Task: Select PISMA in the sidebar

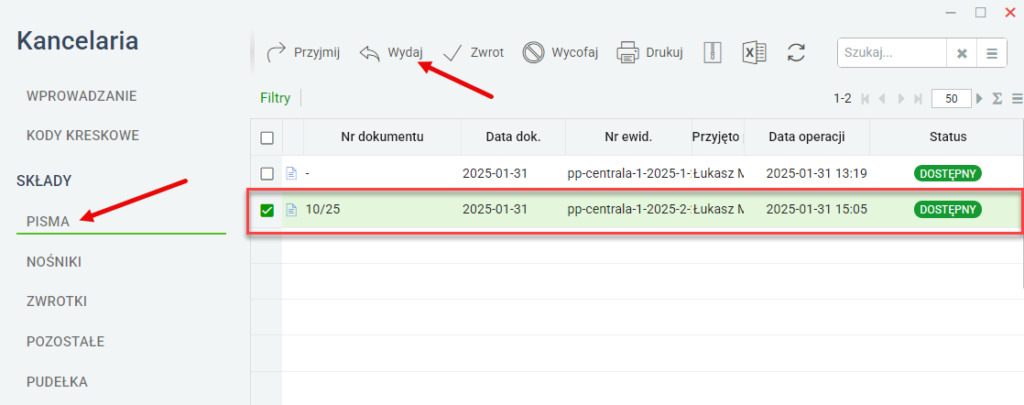Action: click(48, 221)
